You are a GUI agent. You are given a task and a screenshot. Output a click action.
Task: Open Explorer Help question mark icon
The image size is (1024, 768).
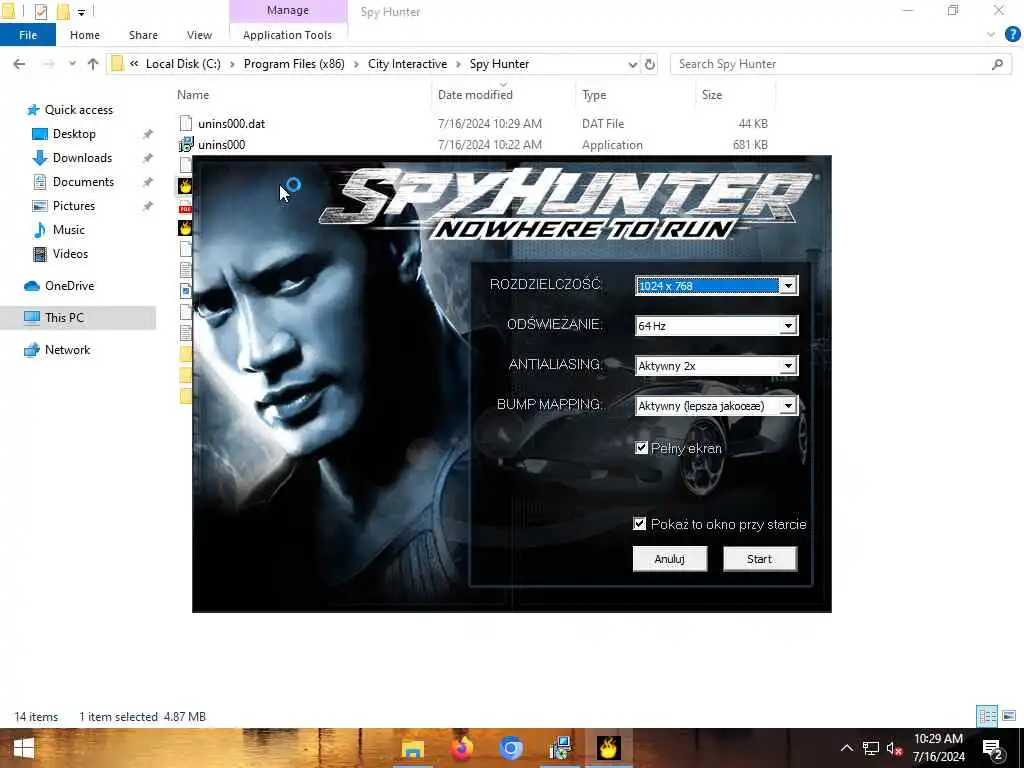tap(1012, 35)
